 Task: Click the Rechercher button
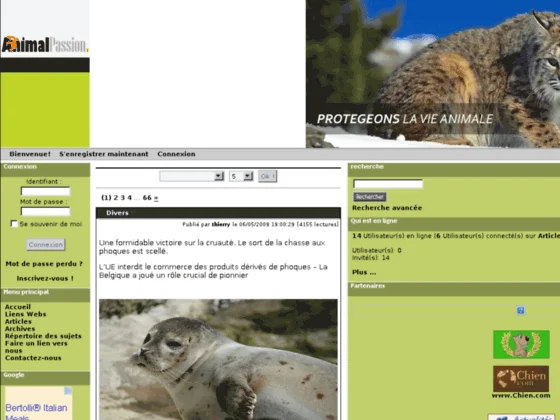coord(370,197)
